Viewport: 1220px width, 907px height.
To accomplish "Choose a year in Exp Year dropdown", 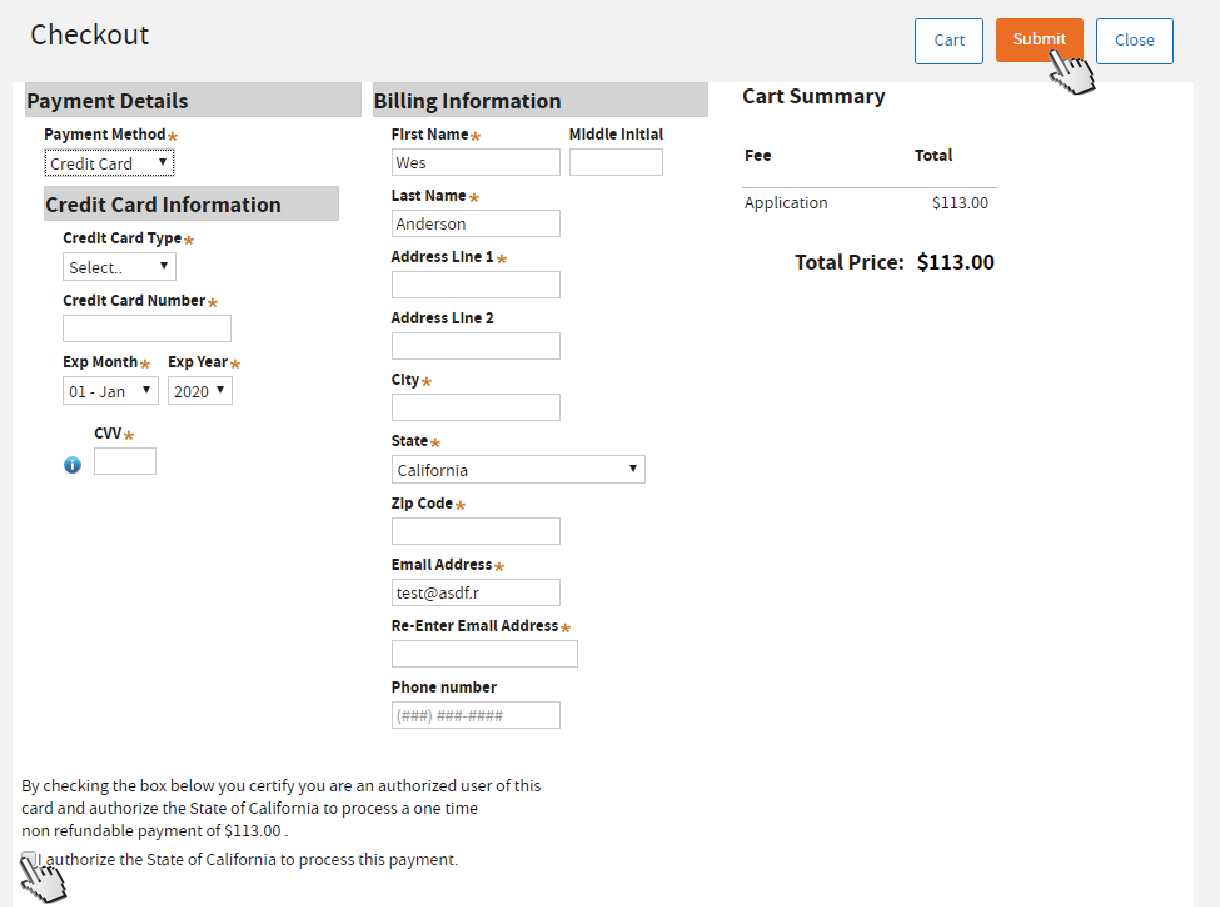I will coord(200,391).
